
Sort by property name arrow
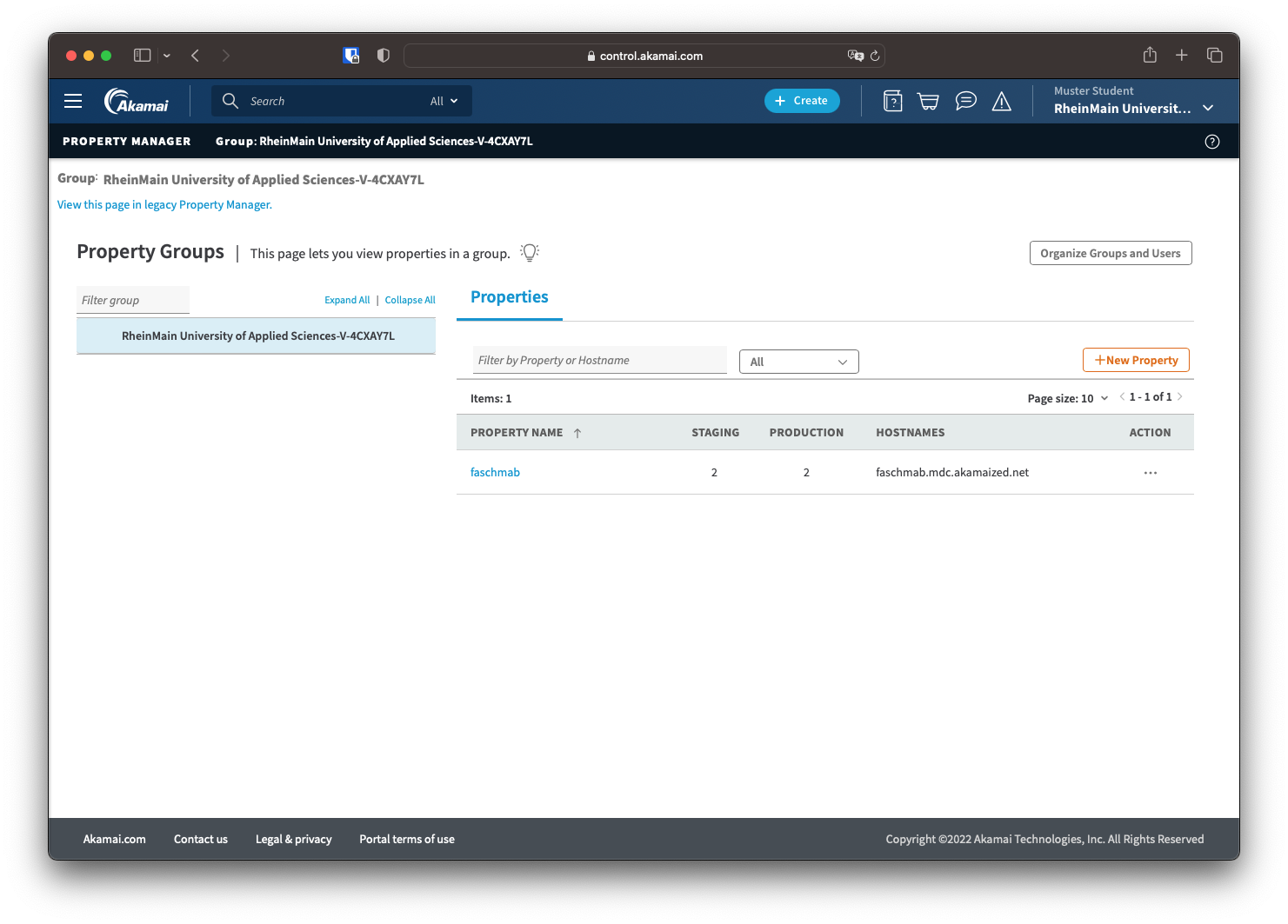pyautogui.click(x=577, y=433)
